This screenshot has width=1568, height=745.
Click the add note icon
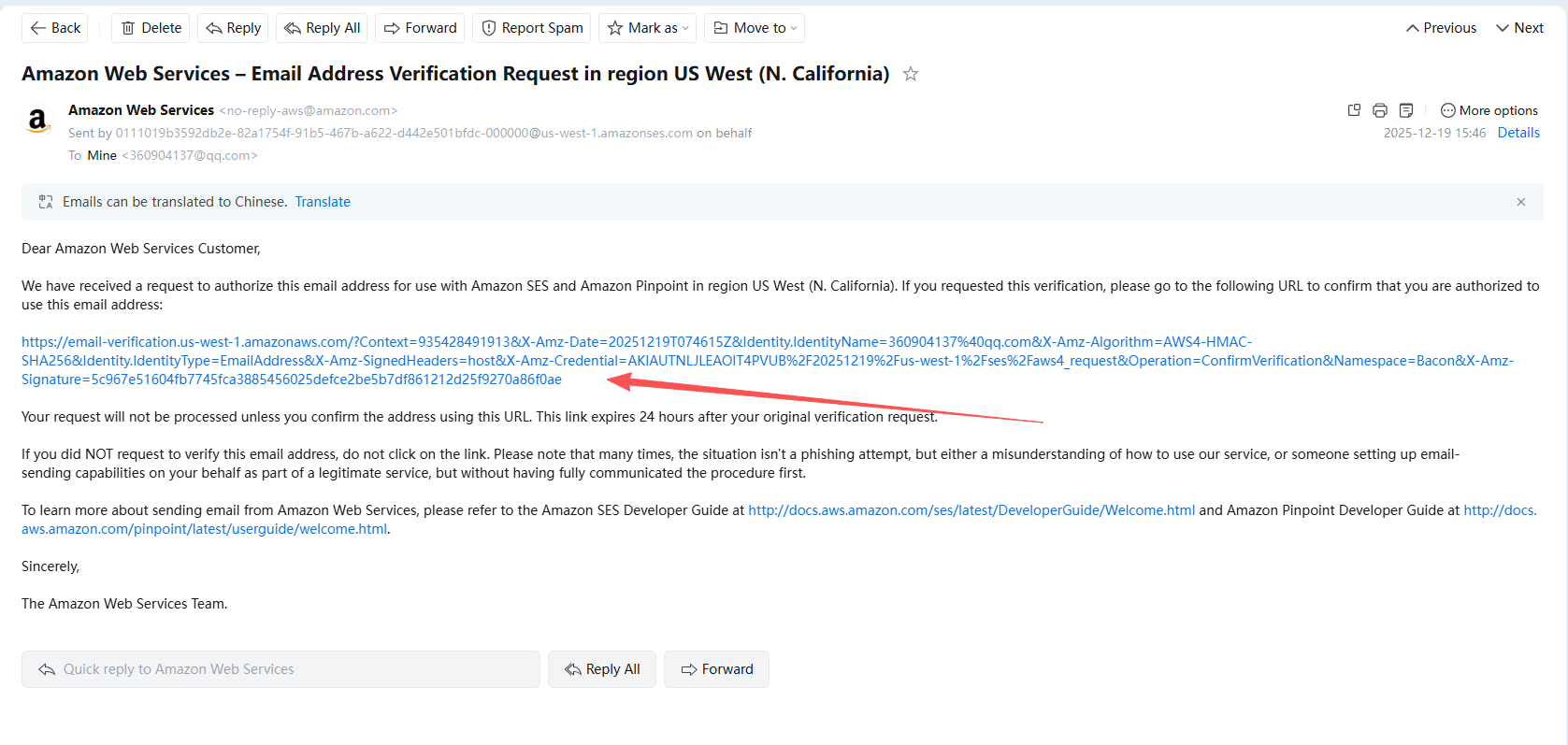1406,110
